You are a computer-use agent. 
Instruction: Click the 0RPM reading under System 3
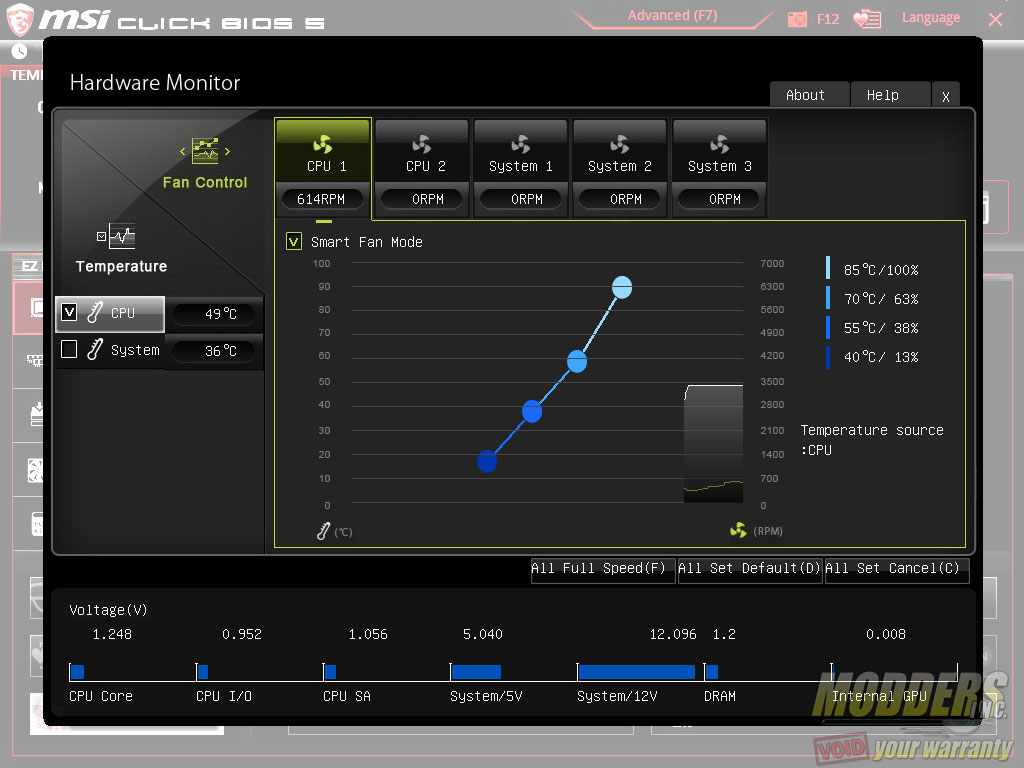719,199
